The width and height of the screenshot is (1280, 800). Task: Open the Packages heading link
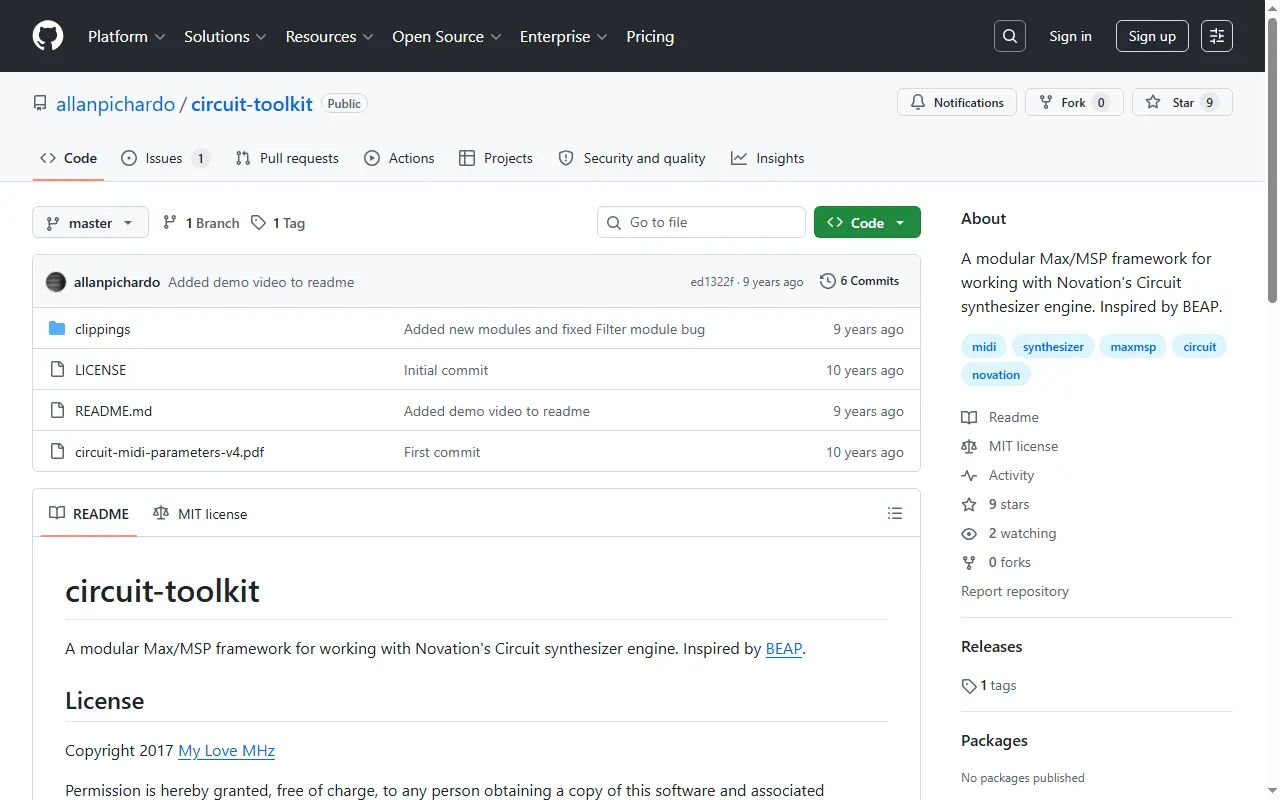(994, 741)
